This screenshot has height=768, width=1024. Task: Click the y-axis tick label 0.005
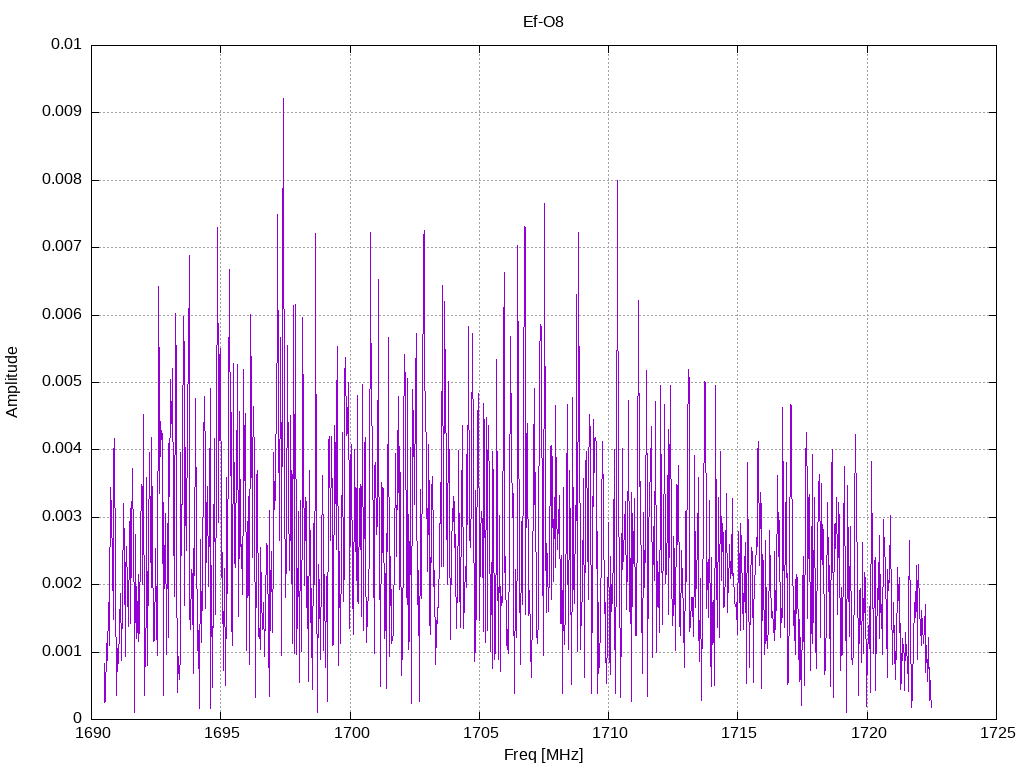click(x=62, y=382)
